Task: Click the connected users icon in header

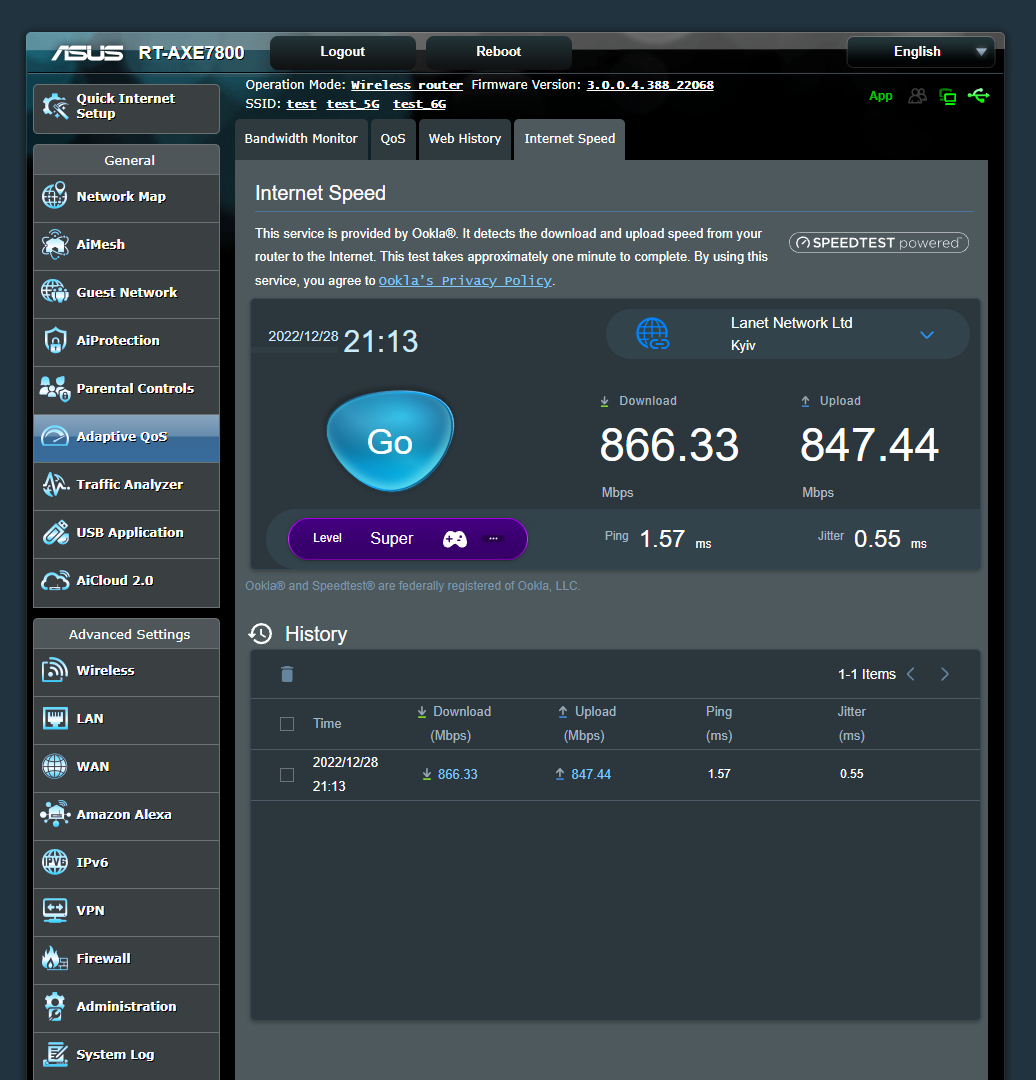Action: coord(918,96)
